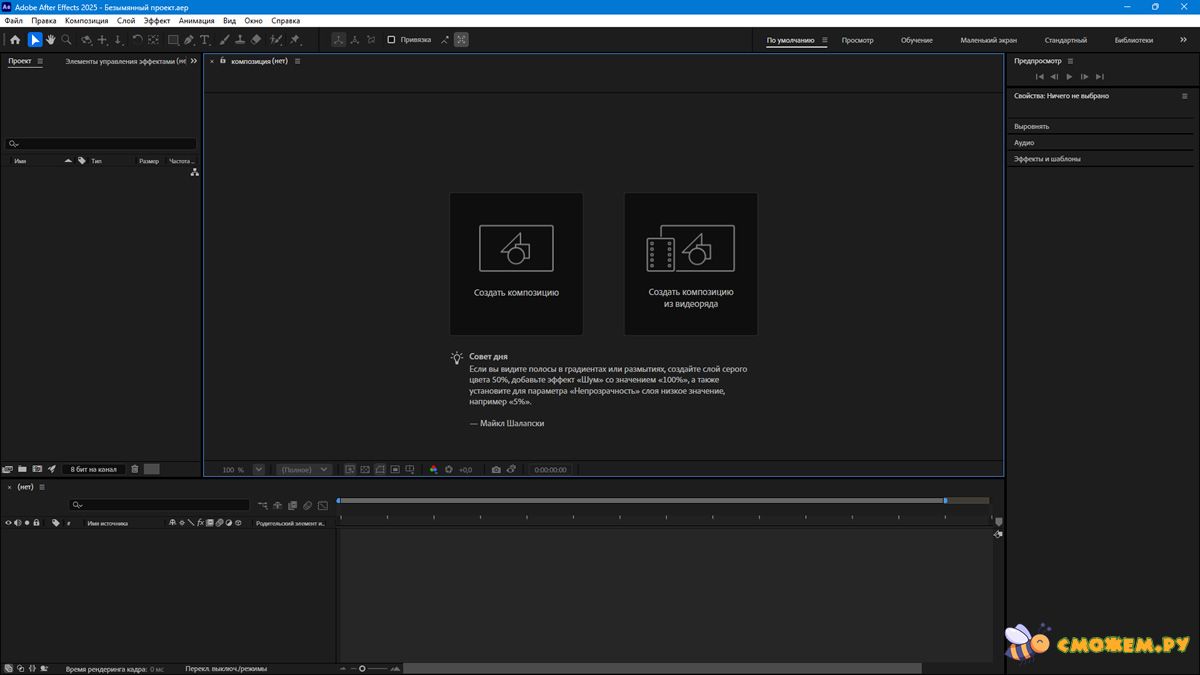Select the Horizontal Type tool

coord(205,40)
